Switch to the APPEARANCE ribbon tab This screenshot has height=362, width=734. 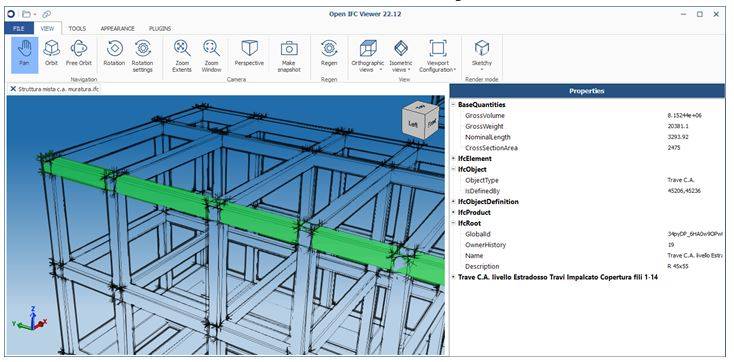pyautogui.click(x=117, y=28)
